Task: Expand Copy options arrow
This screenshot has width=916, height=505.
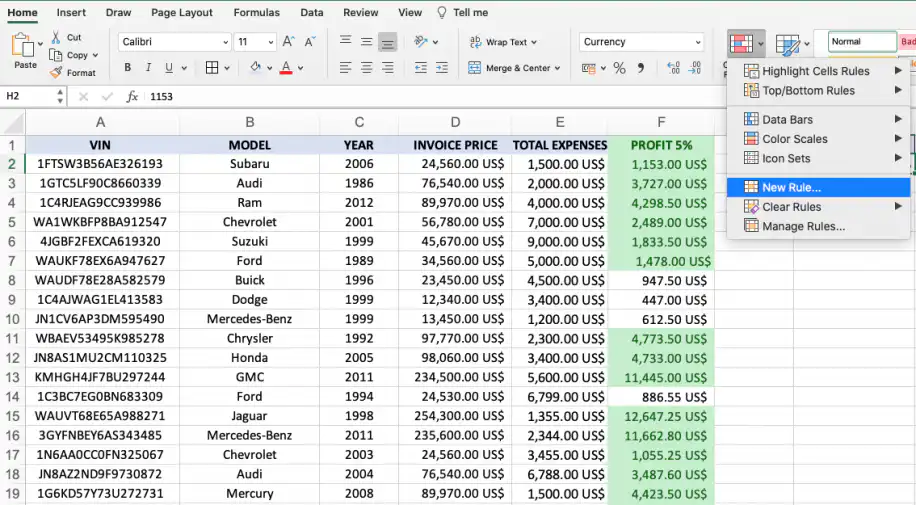Action: (x=95, y=56)
